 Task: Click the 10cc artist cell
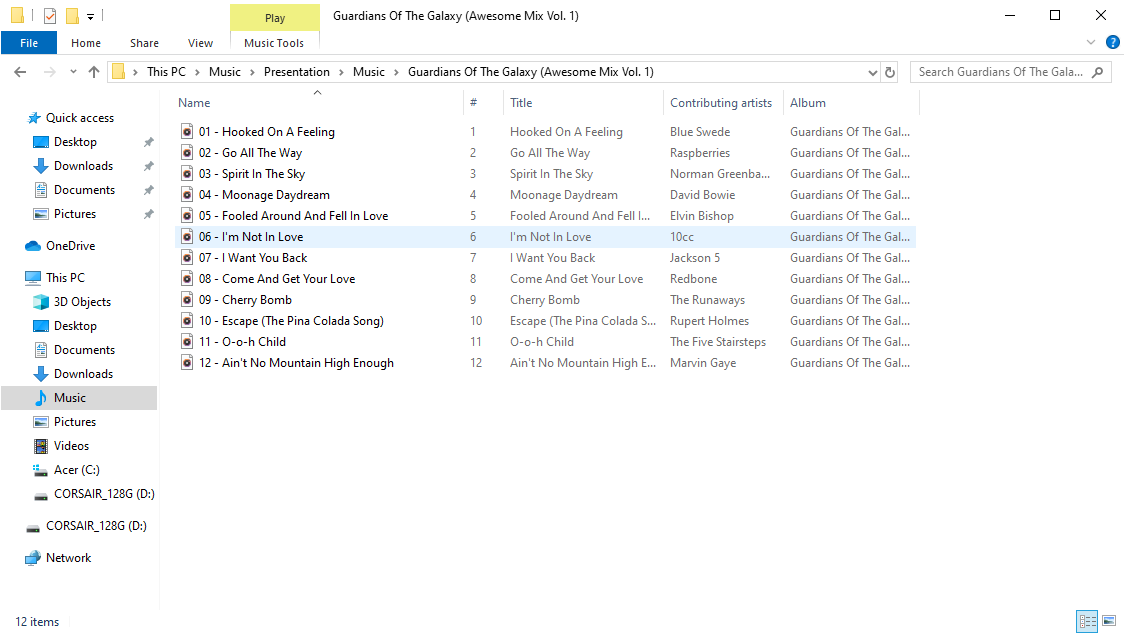tap(682, 237)
